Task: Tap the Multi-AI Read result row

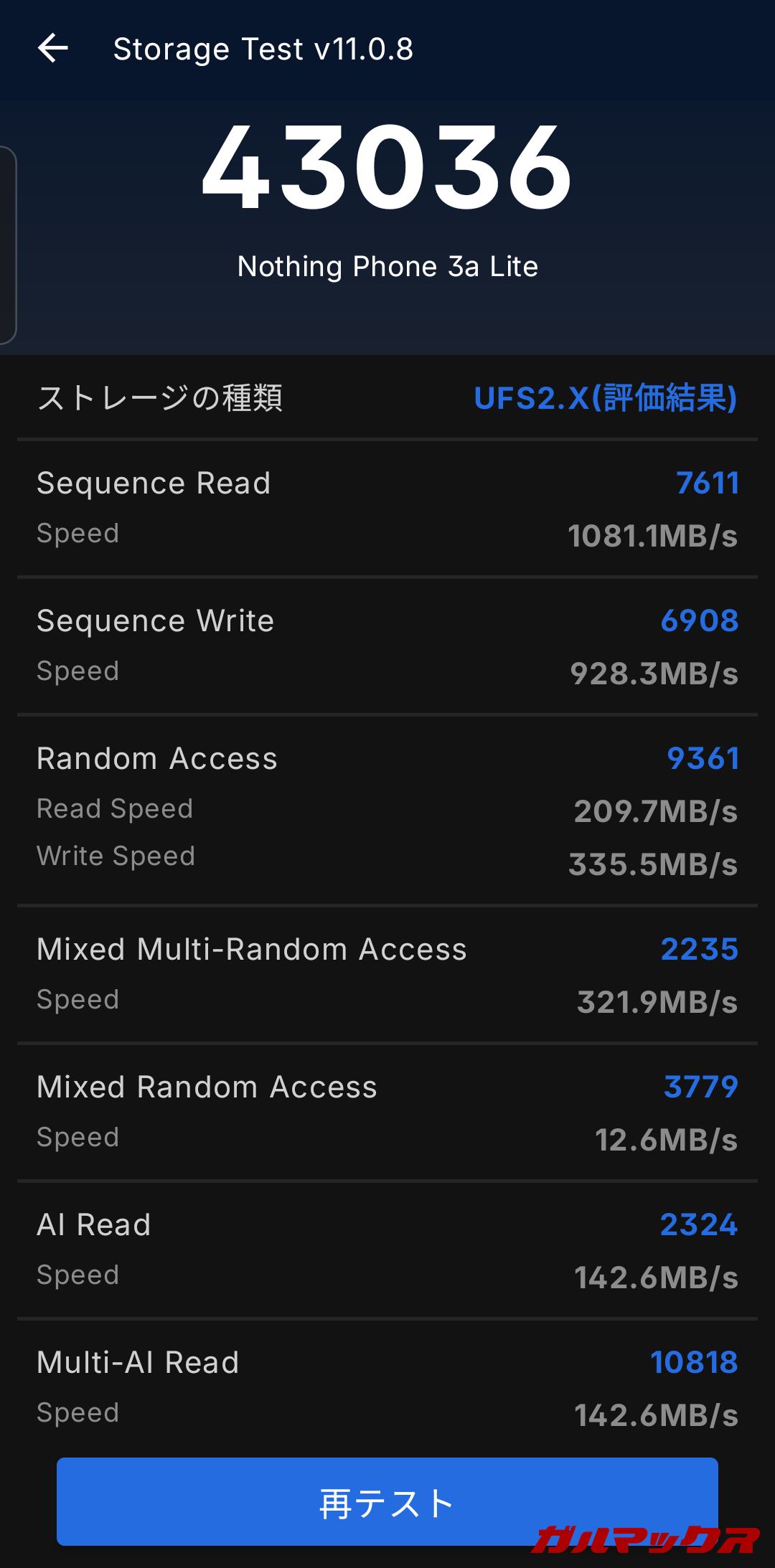Action: pyautogui.click(x=387, y=1386)
